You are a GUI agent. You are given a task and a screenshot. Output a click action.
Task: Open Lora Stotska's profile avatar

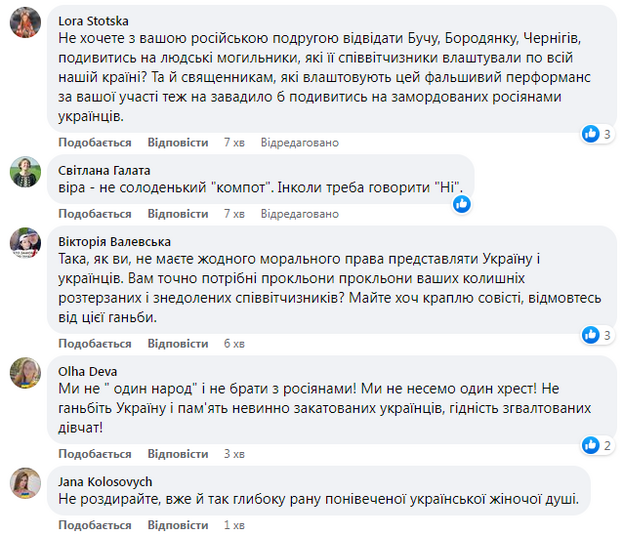[x=25, y=22]
